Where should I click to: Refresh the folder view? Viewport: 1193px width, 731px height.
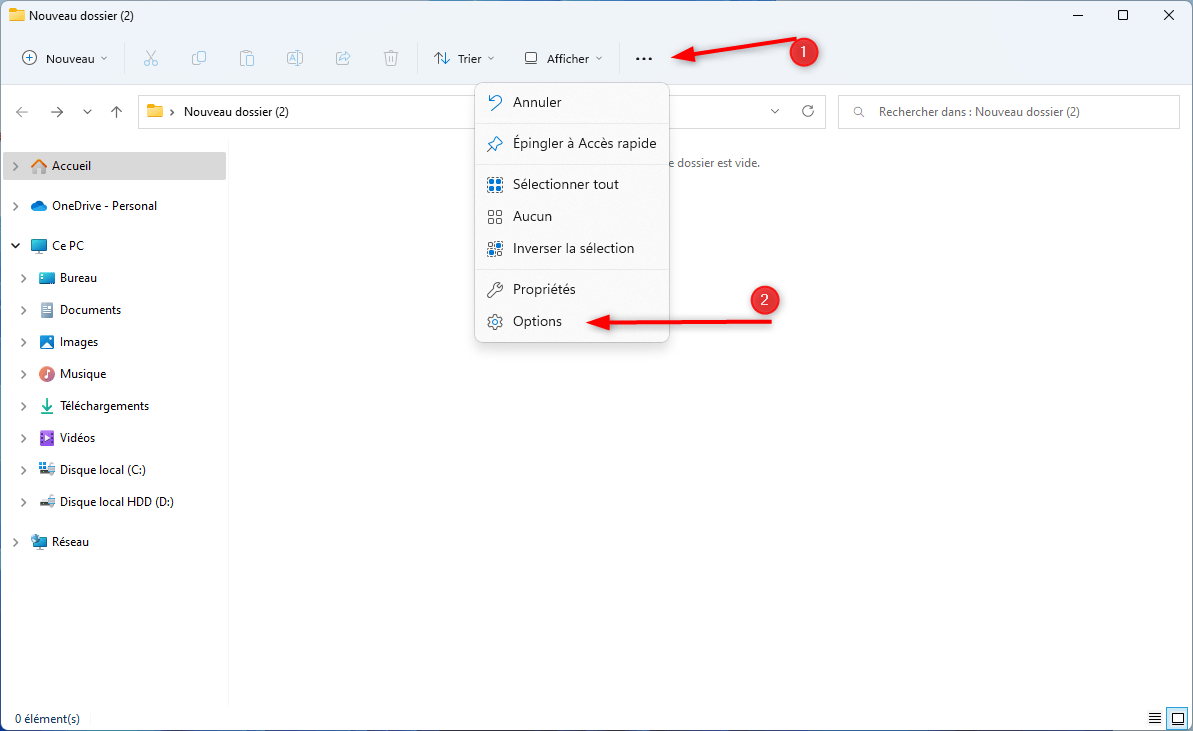click(x=808, y=111)
